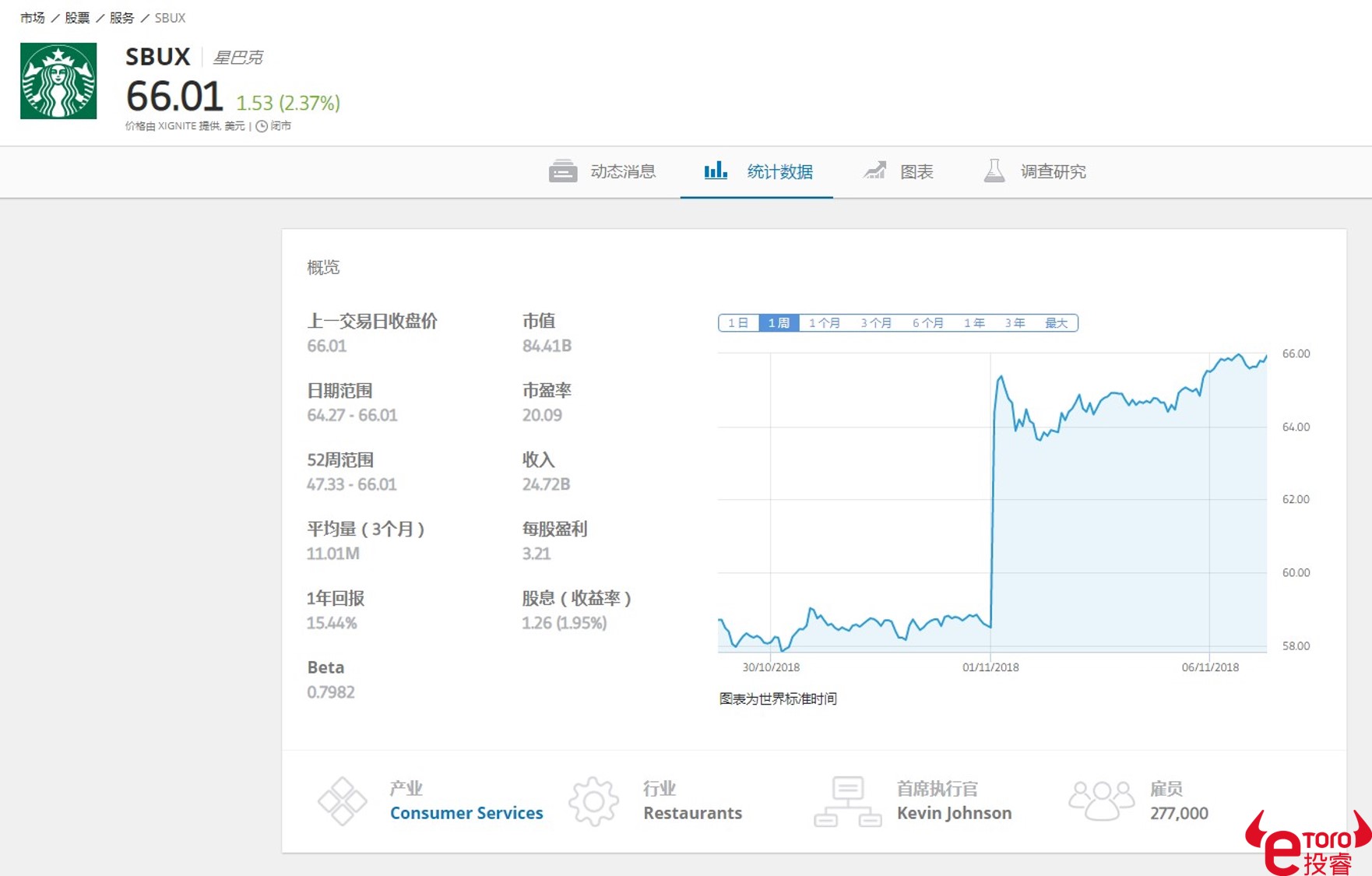Go to 服务 in the breadcrumb

121,18
